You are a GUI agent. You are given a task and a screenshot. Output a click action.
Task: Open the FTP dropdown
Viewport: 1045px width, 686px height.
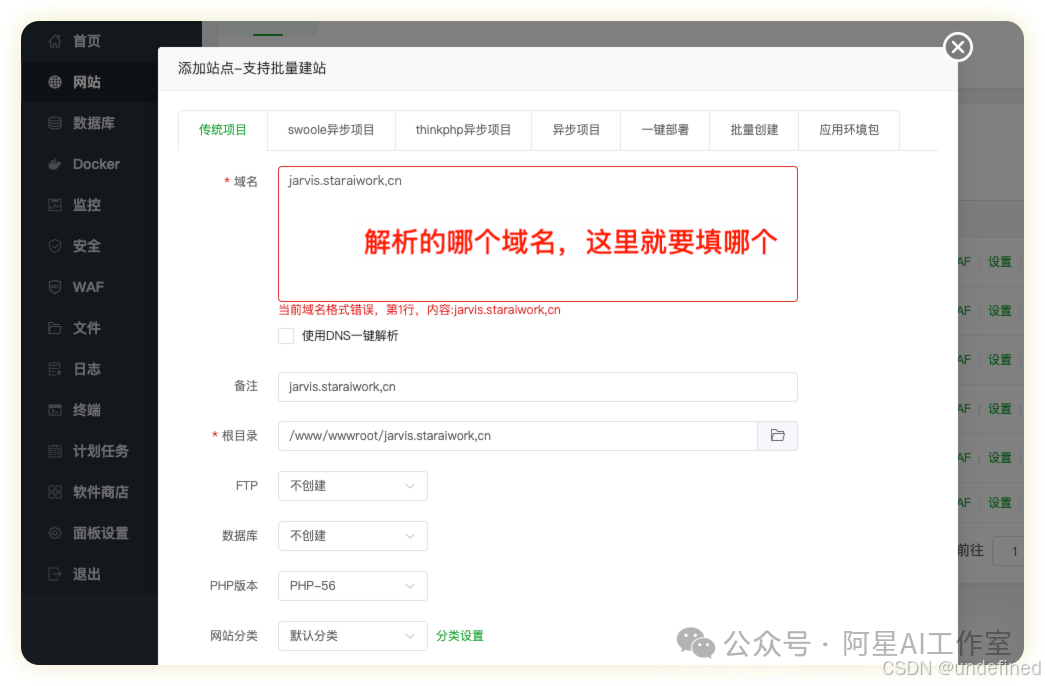(x=353, y=486)
